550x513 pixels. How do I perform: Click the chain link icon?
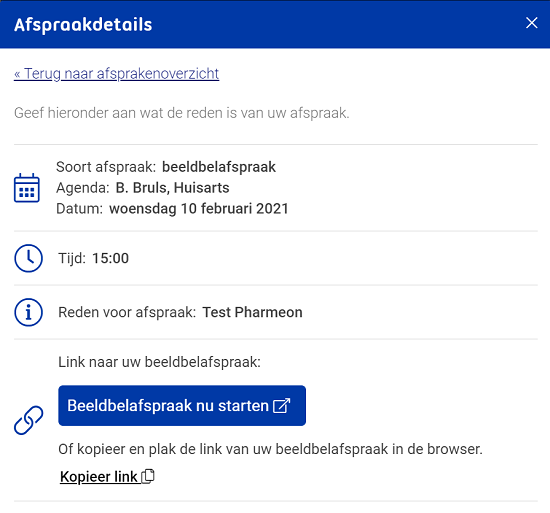click(28, 420)
